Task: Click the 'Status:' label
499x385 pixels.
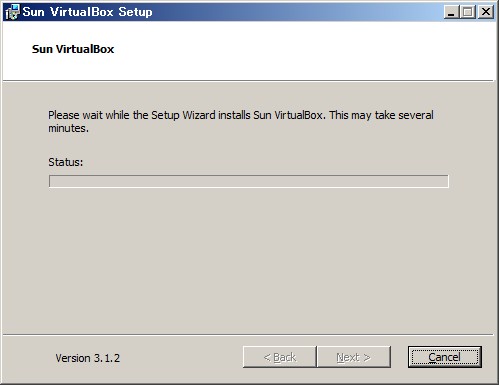Action: pyautogui.click(x=66, y=162)
